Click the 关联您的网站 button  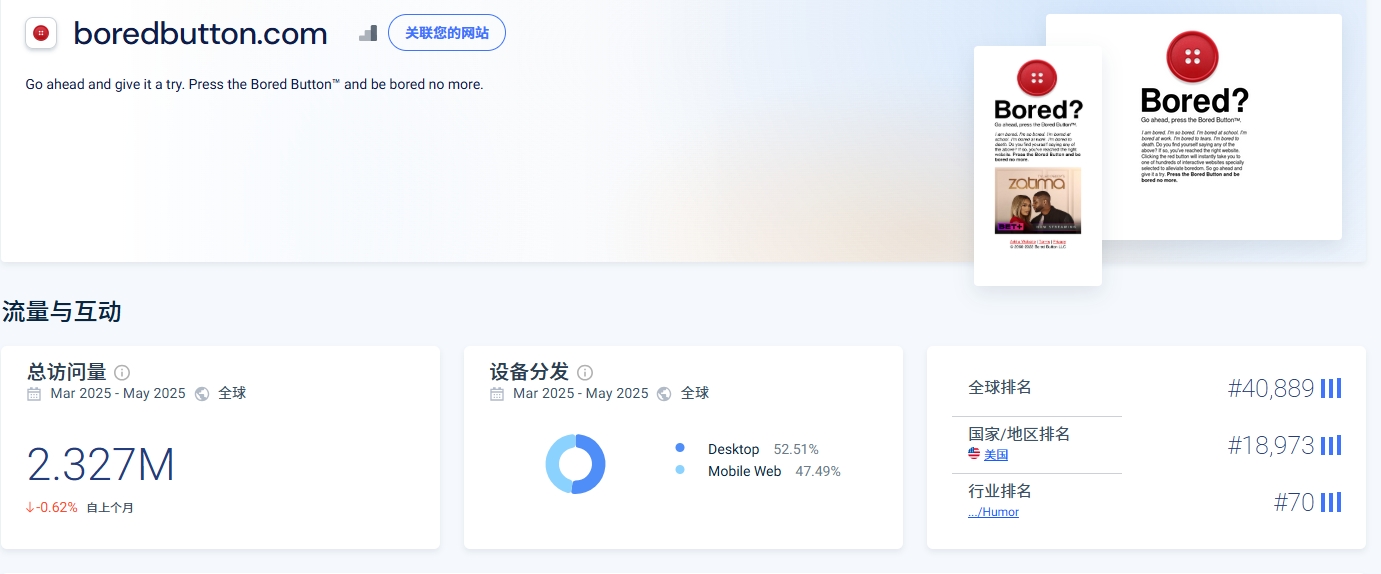(447, 33)
